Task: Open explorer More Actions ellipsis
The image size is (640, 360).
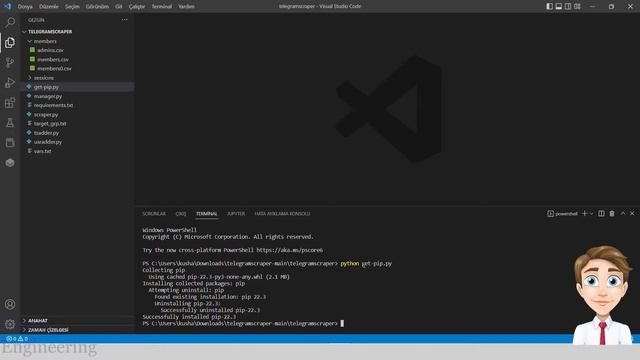Action: (124, 20)
